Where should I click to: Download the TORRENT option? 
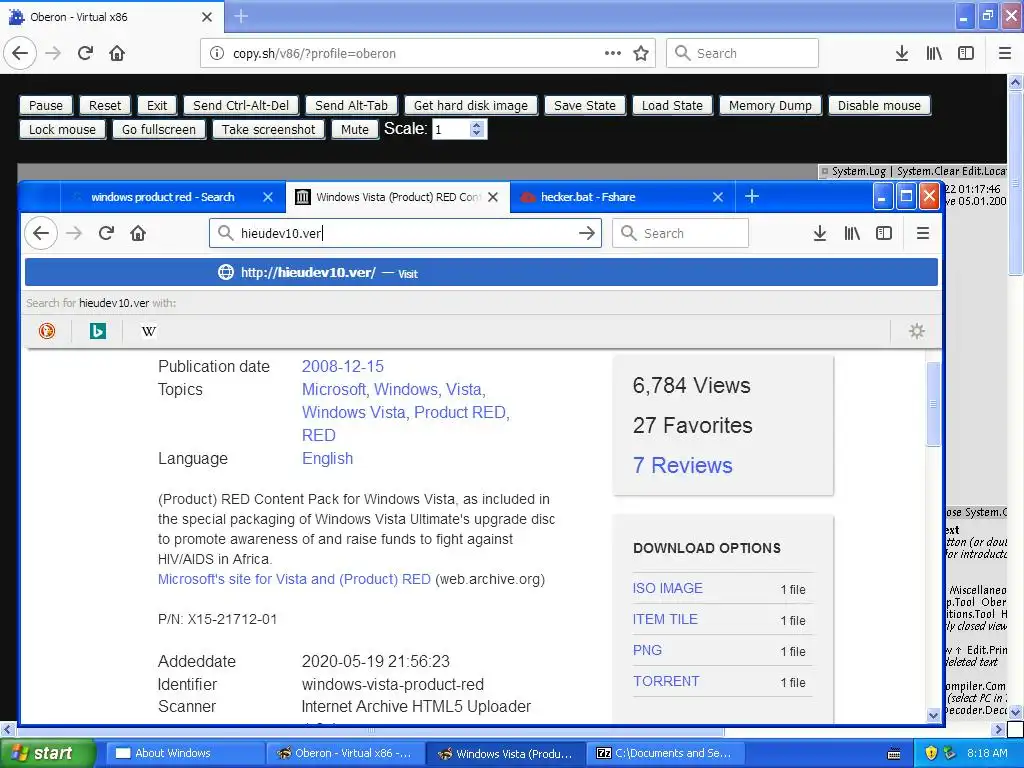[665, 681]
